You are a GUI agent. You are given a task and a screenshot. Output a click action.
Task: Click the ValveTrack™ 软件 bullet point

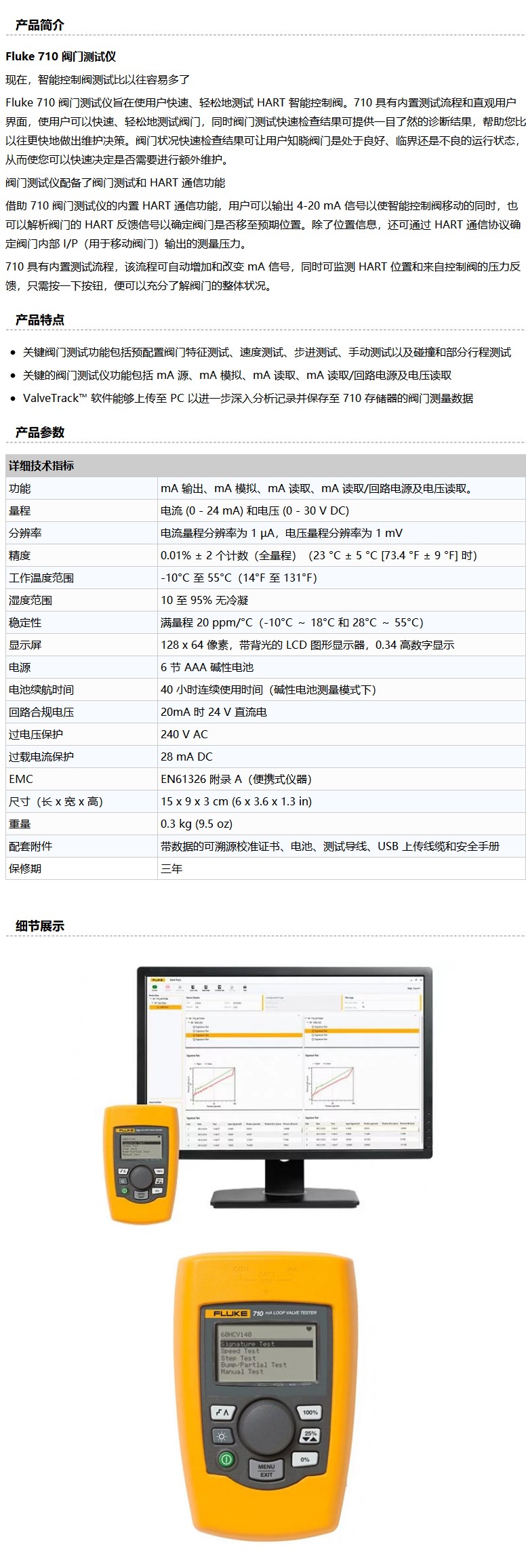coord(248,398)
